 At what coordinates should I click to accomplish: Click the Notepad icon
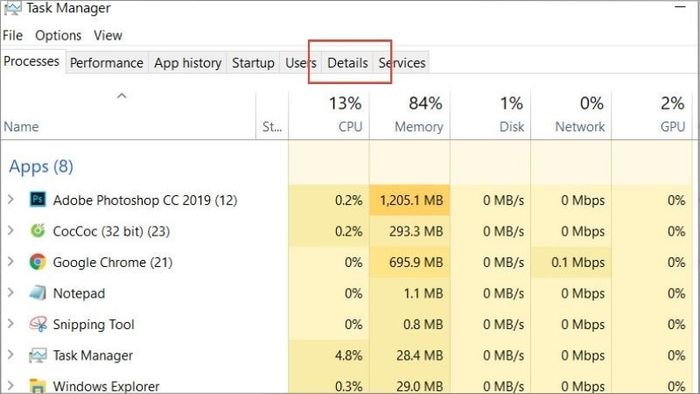38,293
